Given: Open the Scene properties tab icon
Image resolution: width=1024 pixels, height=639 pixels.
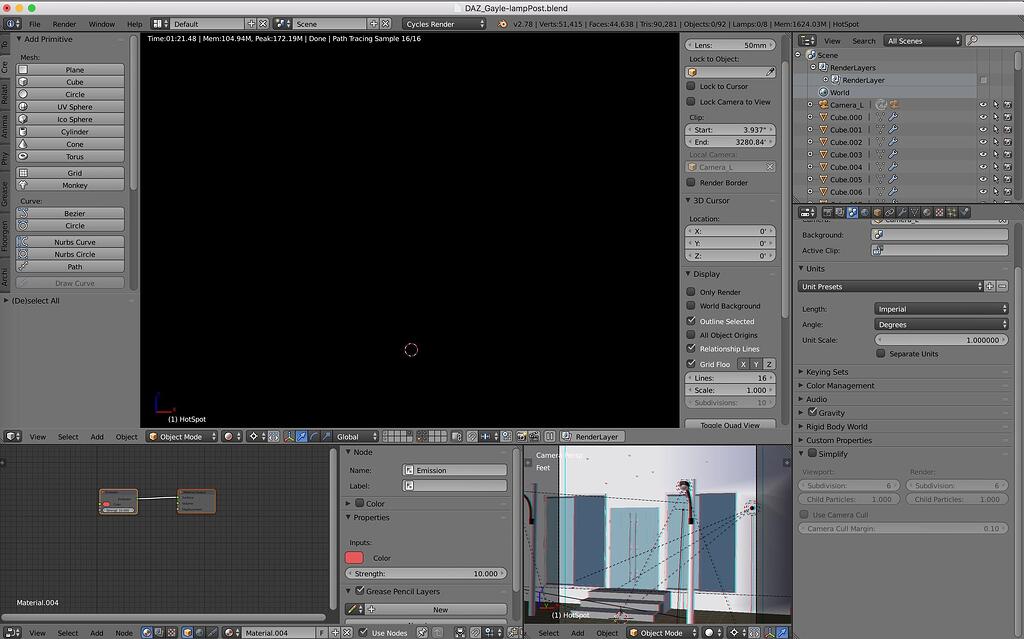Looking at the screenshot, I should point(852,212).
